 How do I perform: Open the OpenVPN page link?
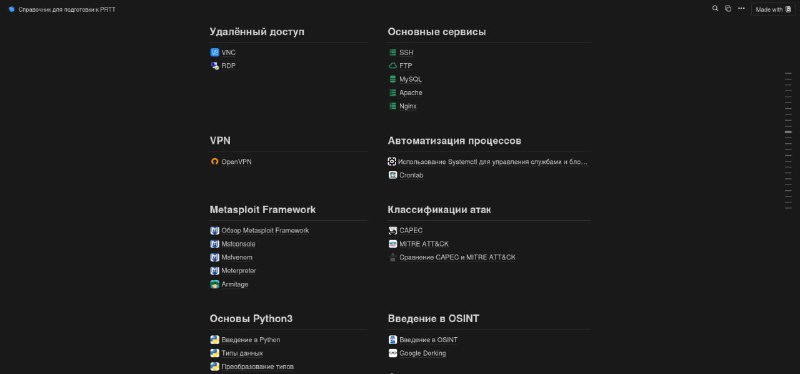236,162
